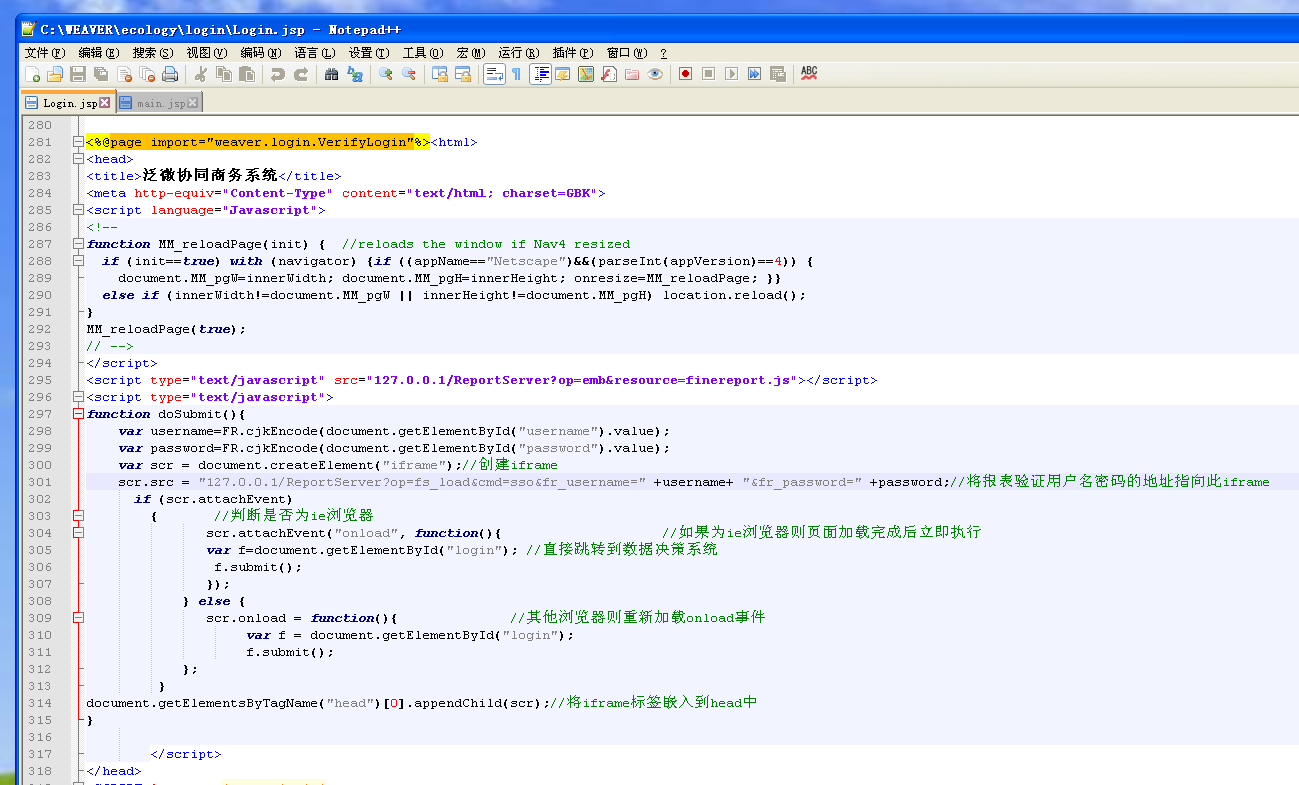Collapse the doSubmit function fold at line 297
Screen dimensions: 1299x785
[78, 414]
